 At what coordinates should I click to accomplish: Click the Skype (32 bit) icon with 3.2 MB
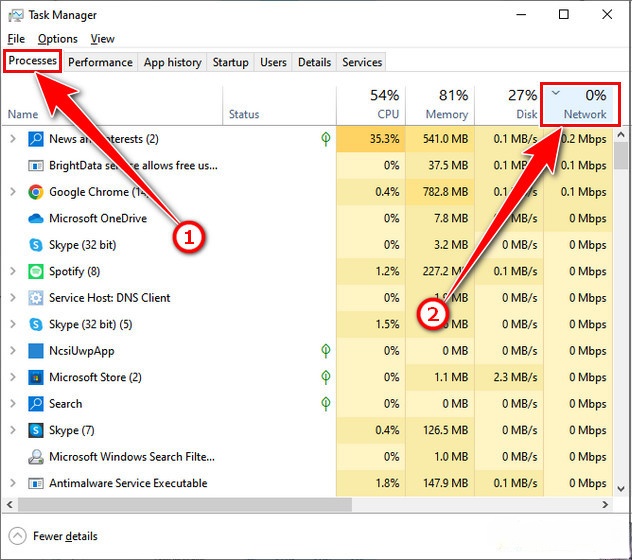[36, 245]
